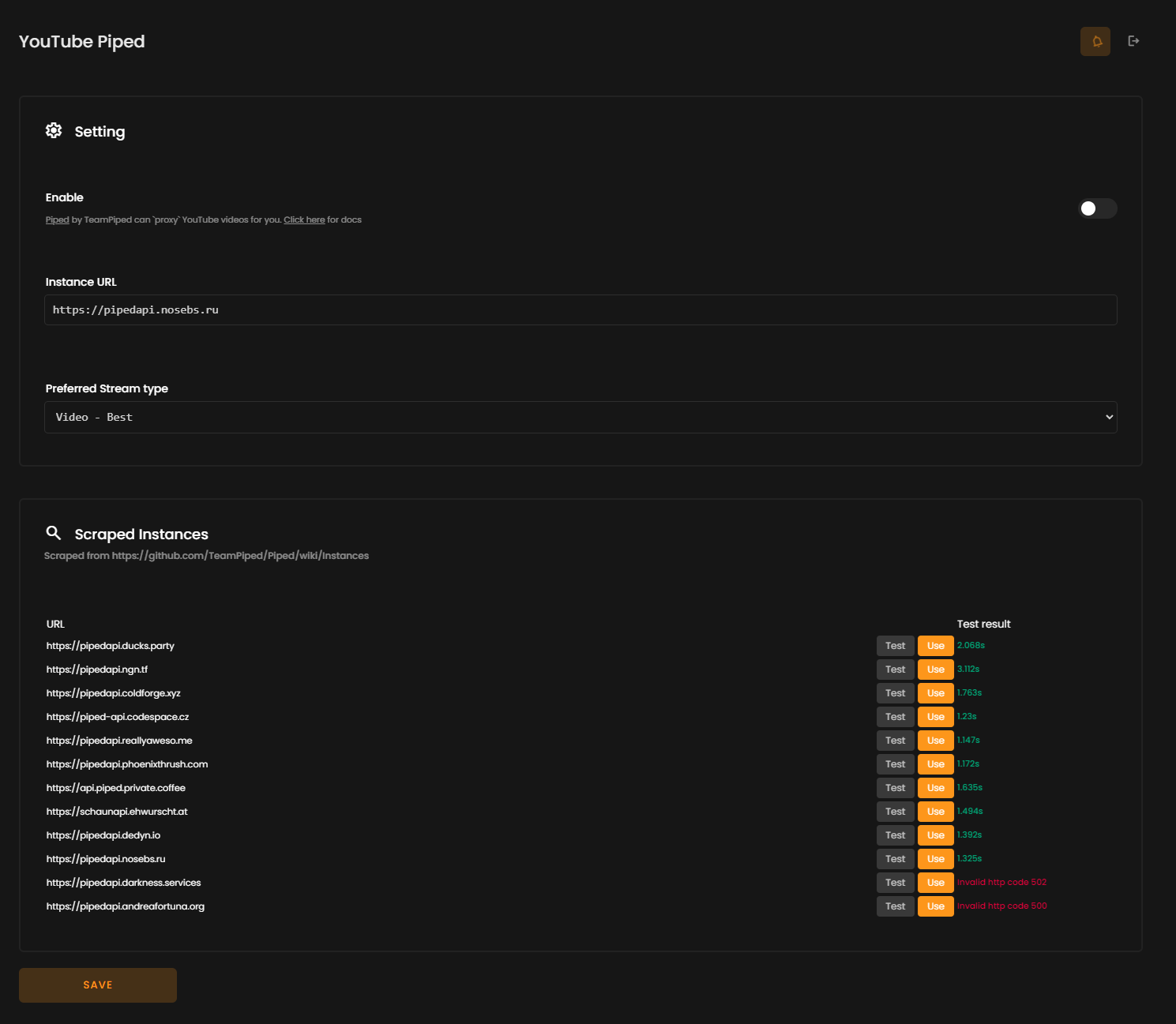1176x1024 pixels.
Task: Use the pipedapi.dedyn.io instance
Action: (x=936, y=835)
